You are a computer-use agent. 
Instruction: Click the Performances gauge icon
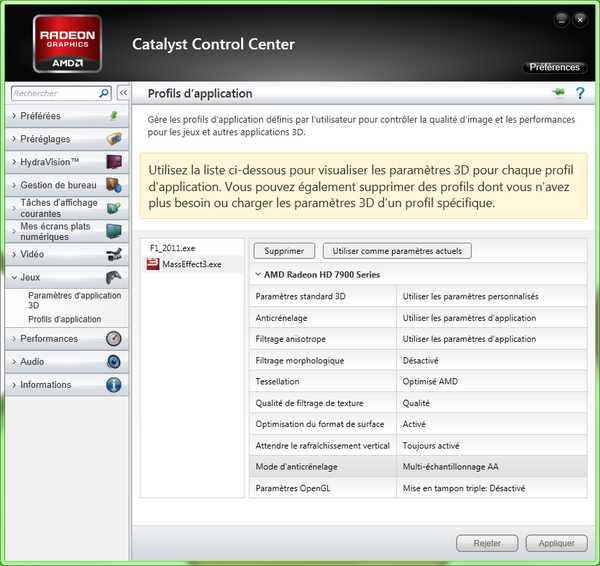(x=114, y=339)
